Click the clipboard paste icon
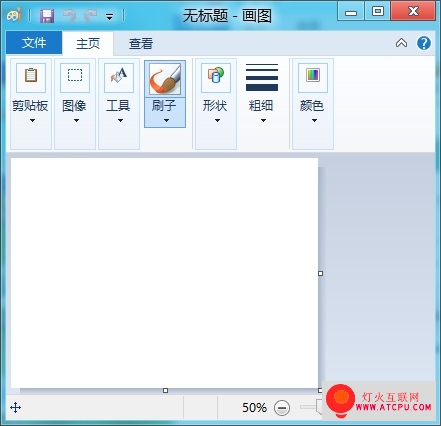Viewport: 441px width, 426px height. [x=31, y=78]
